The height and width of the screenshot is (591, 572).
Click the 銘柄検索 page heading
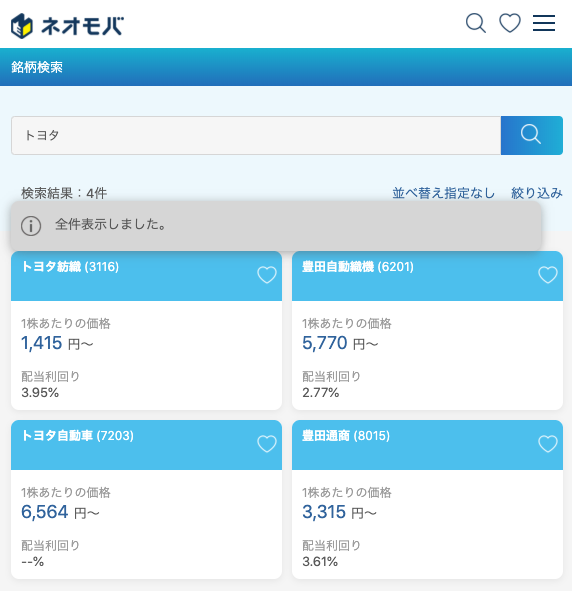37,67
